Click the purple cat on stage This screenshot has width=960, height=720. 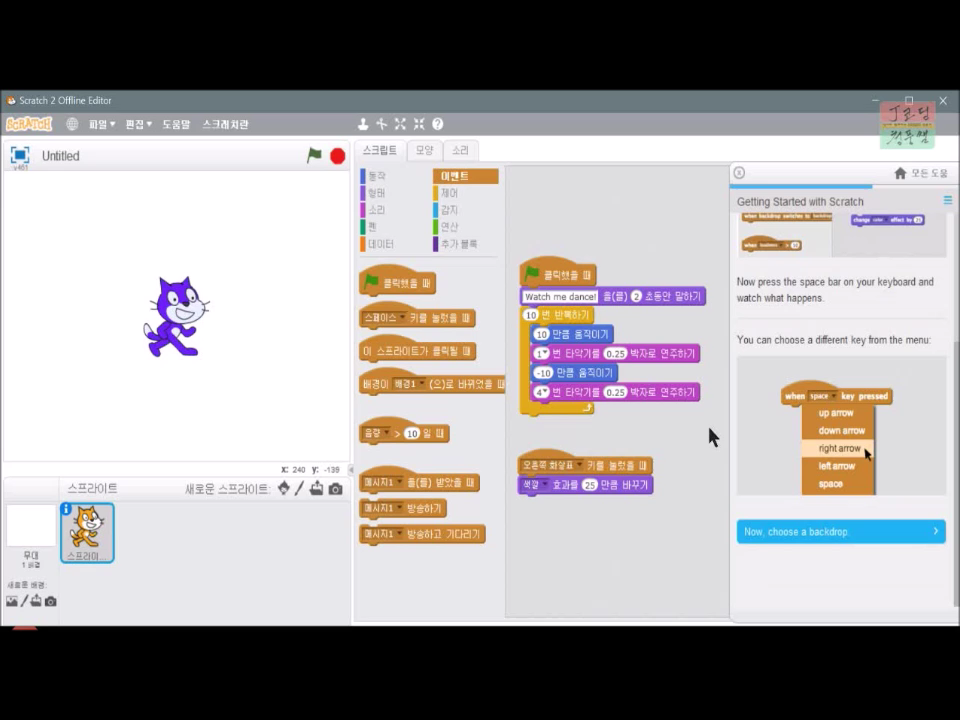coord(176,317)
